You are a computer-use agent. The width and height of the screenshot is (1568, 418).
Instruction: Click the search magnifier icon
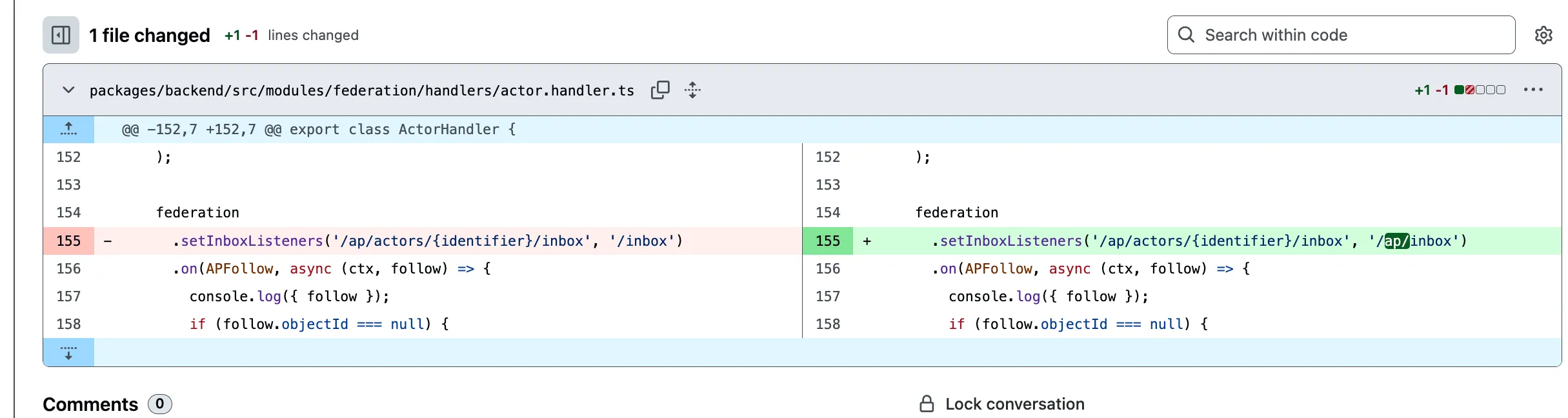click(1186, 35)
